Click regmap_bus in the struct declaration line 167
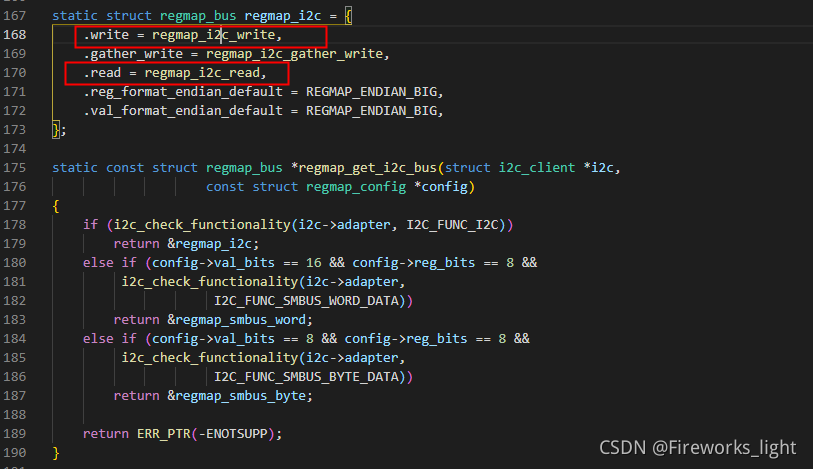Screen dimensions: 813x469 [x=198, y=16]
